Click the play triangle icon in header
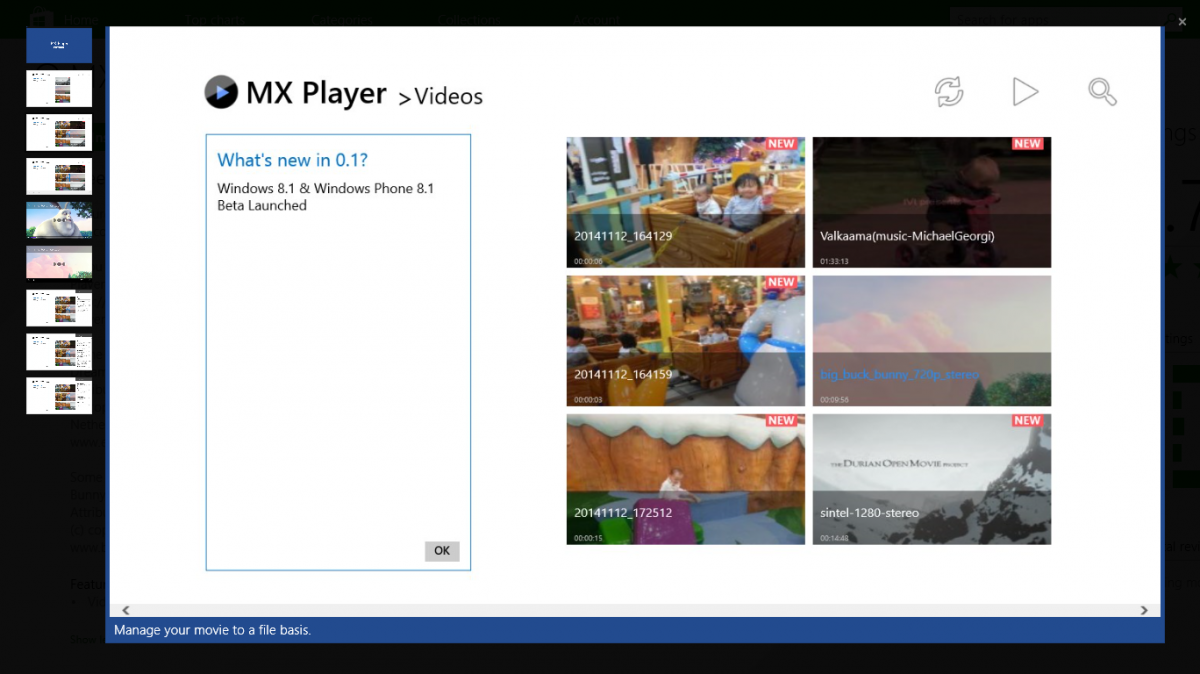This screenshot has width=1200, height=674. pos(1025,92)
